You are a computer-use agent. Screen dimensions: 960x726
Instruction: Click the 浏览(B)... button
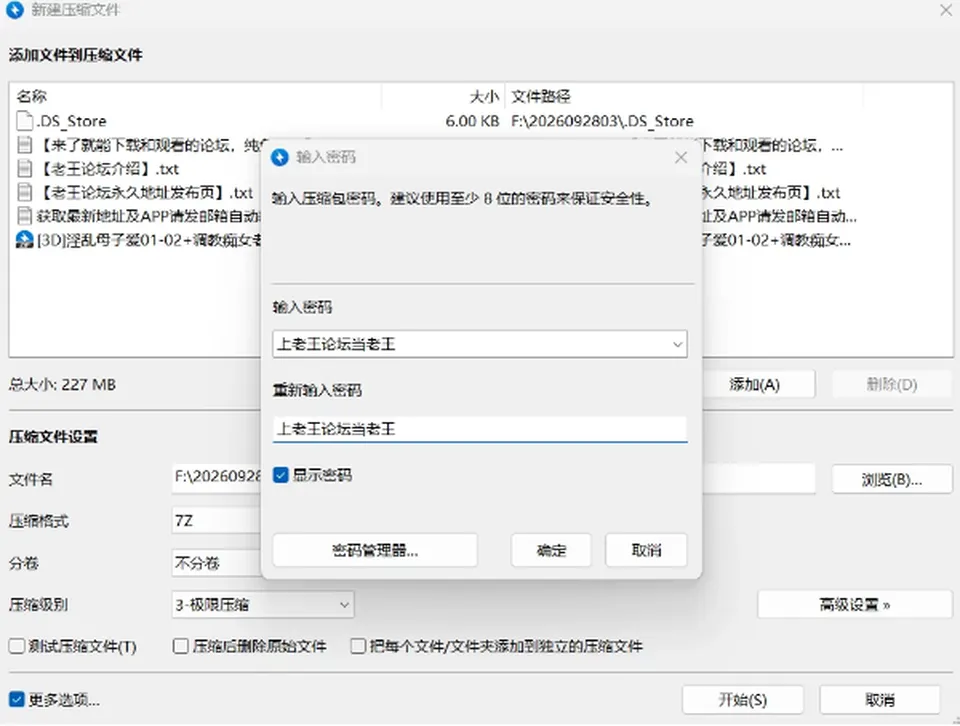892,479
